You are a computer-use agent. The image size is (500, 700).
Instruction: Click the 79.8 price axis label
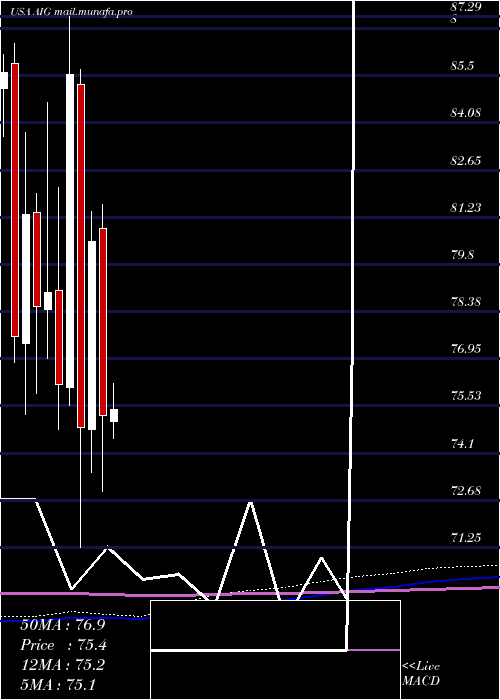point(462,255)
